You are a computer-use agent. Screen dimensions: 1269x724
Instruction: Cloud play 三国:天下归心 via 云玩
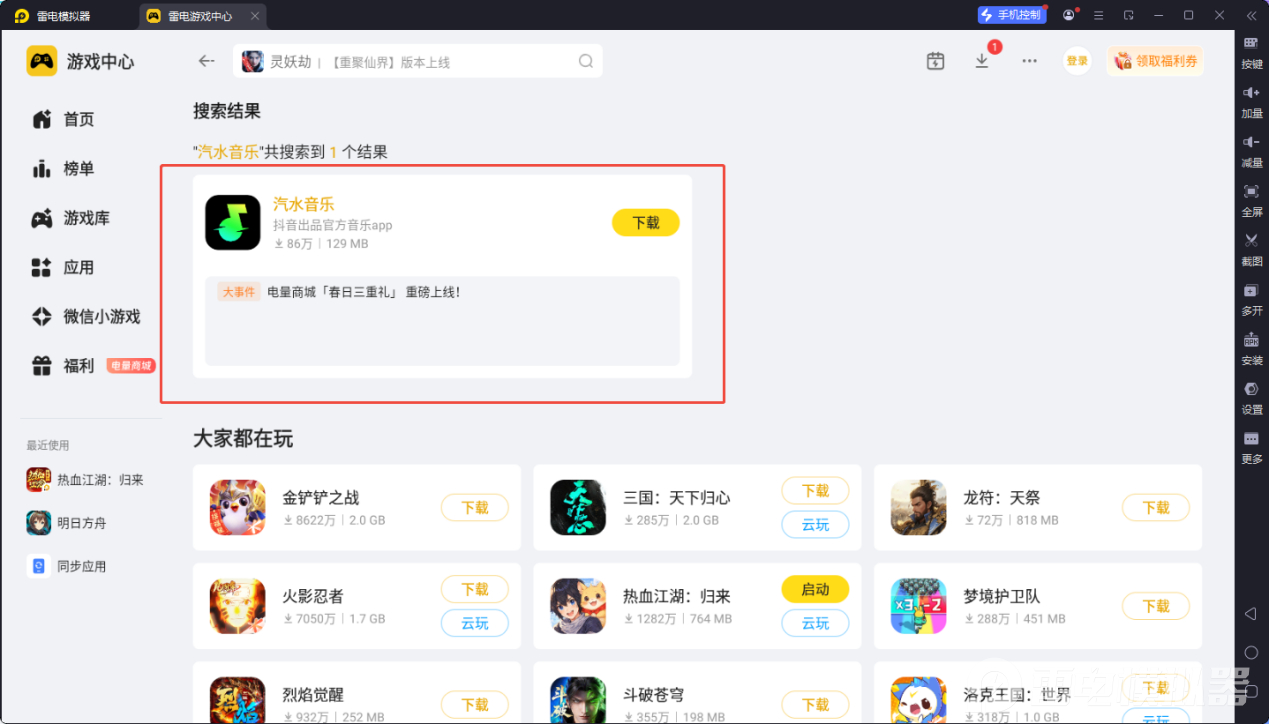[815, 525]
